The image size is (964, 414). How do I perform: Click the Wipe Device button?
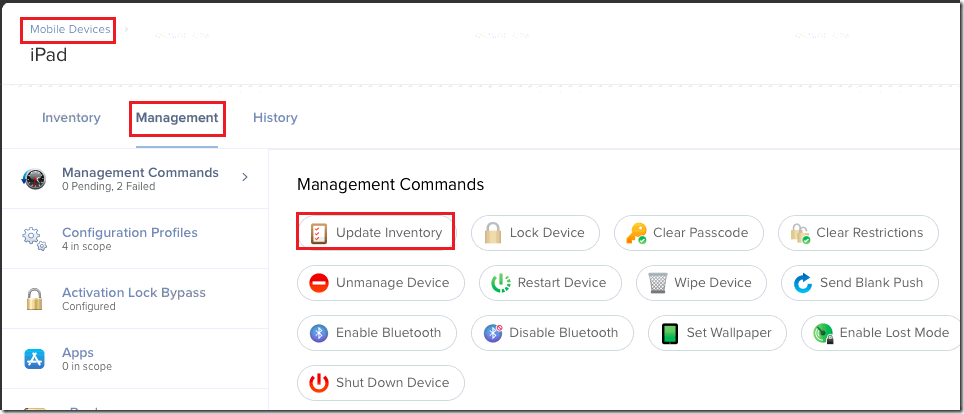[701, 283]
